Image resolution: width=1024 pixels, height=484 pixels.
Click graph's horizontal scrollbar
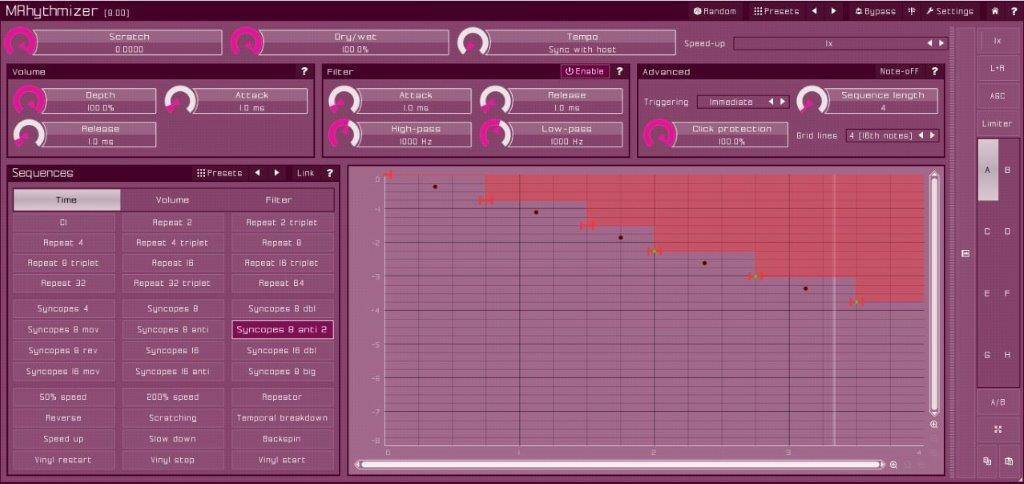tap(620, 465)
